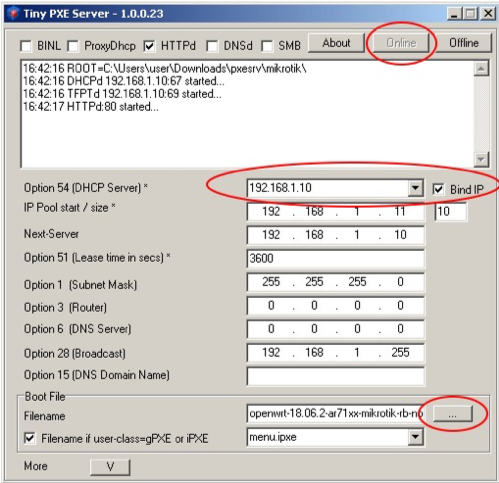Click the Next-Server address field
499x483 pixels.
[x=336, y=235]
